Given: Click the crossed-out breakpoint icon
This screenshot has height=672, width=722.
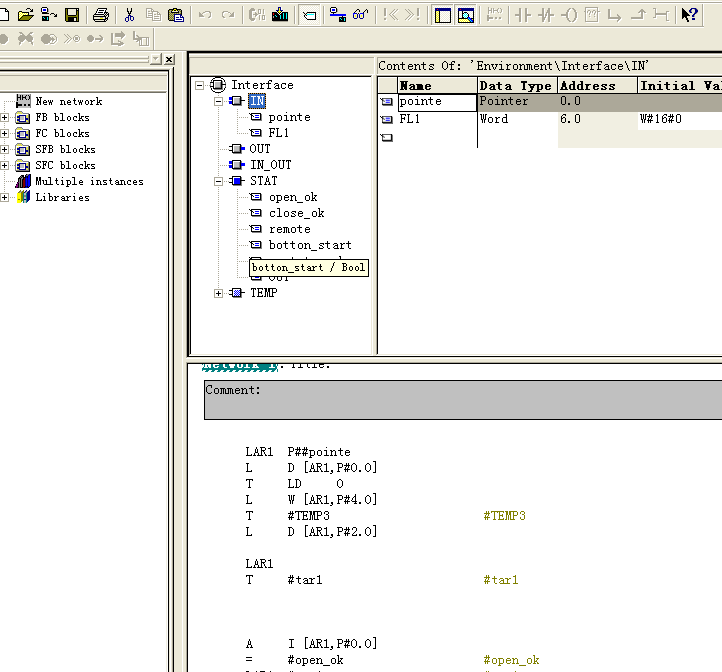Looking at the screenshot, I should [25, 39].
